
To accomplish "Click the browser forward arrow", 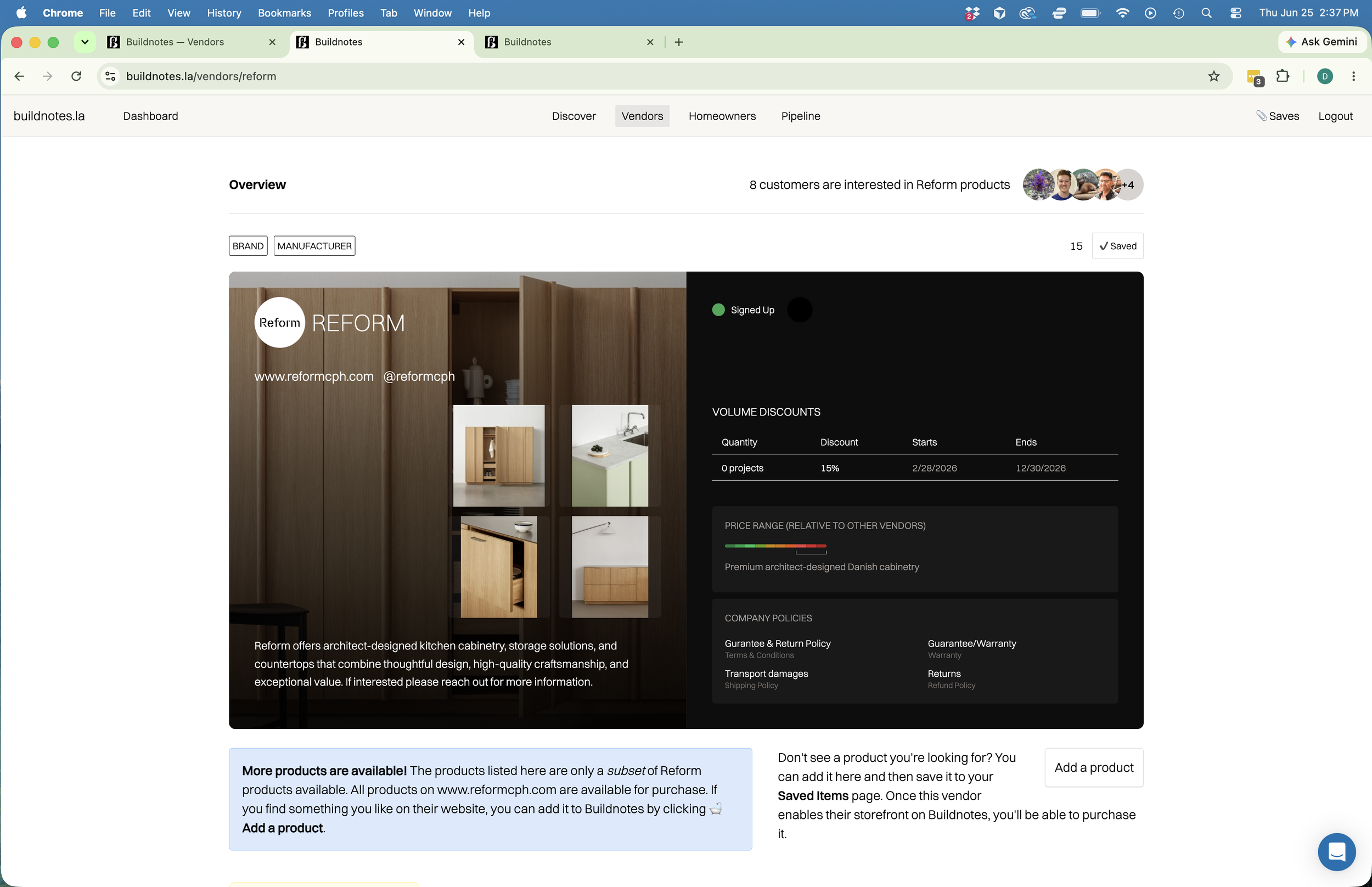I will pos(47,76).
